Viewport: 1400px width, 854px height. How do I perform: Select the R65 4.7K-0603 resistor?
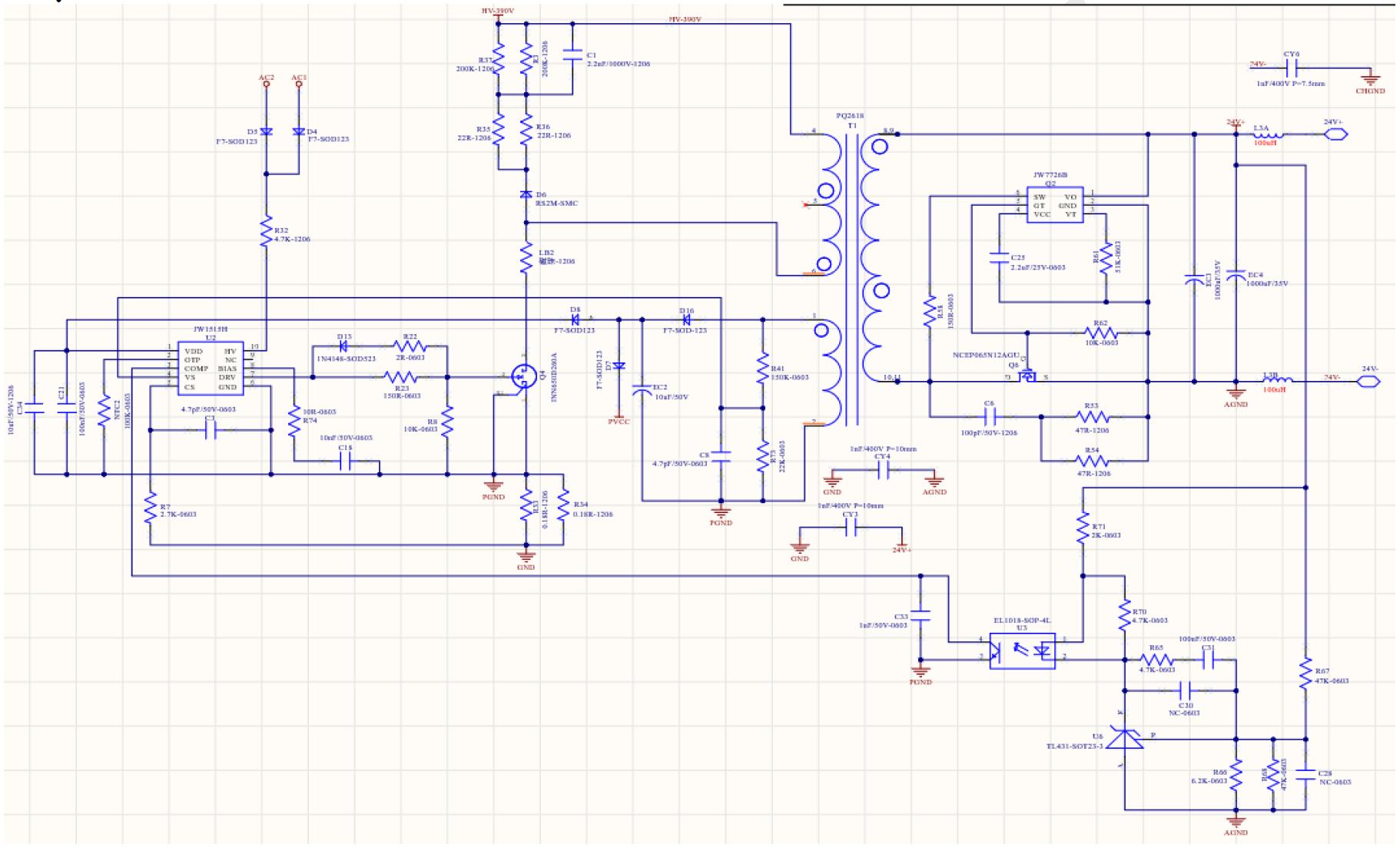point(1156,660)
